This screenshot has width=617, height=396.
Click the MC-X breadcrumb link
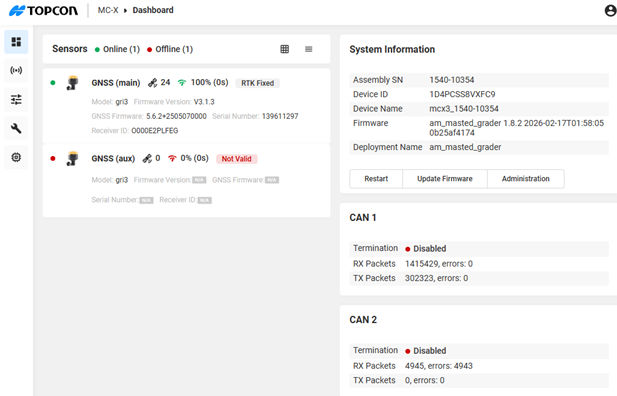tap(108, 10)
